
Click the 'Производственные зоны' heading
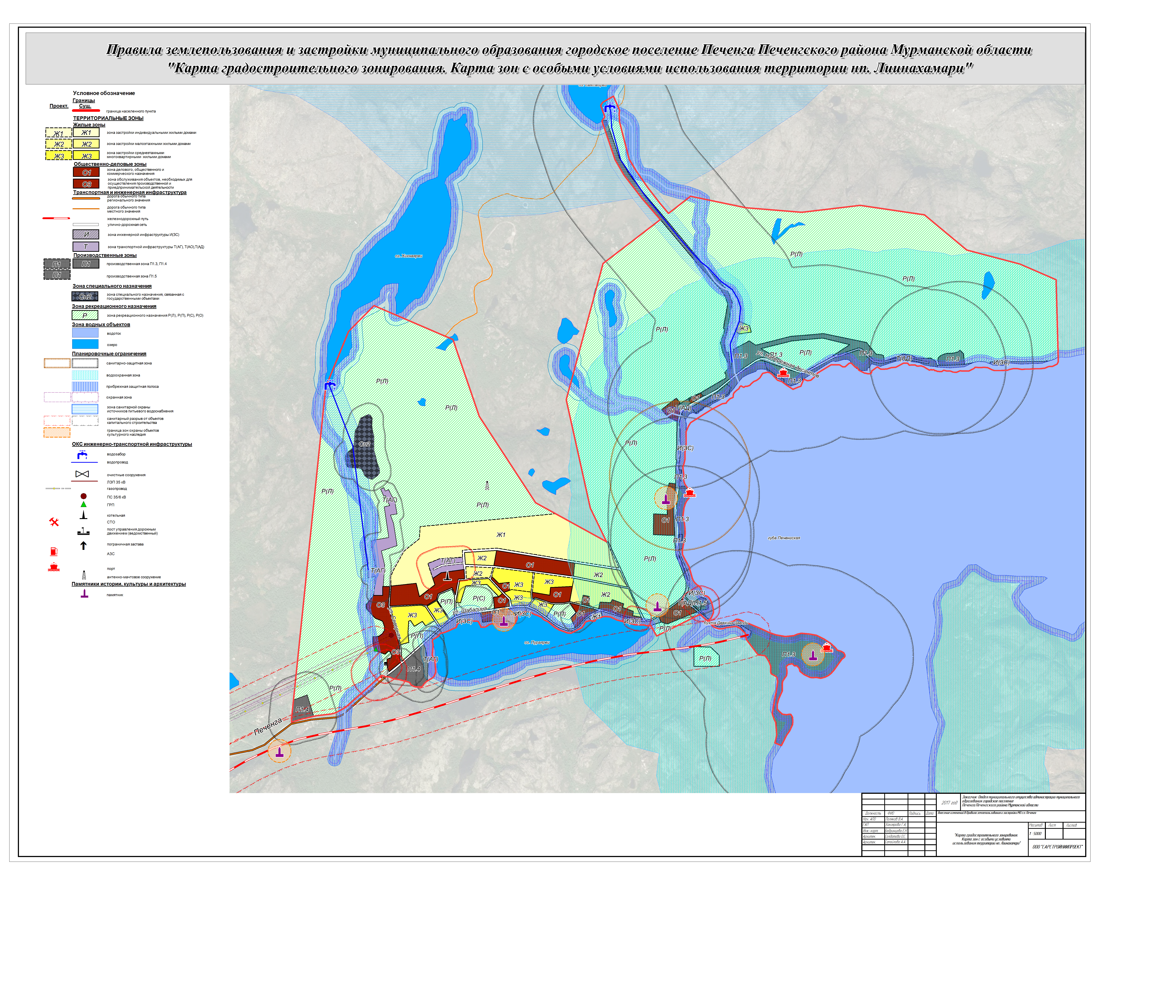pos(105,255)
